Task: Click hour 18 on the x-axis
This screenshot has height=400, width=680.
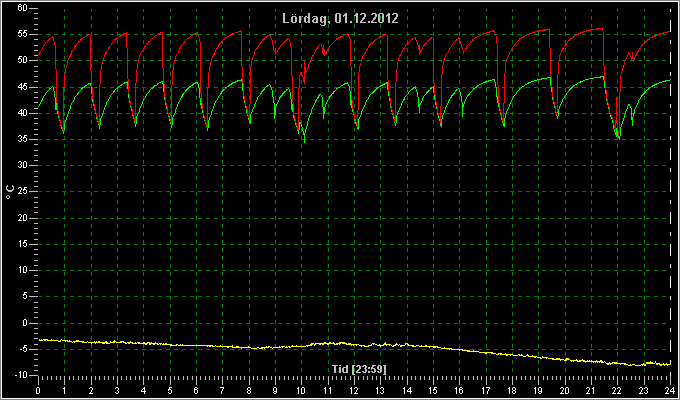Action: (512, 390)
